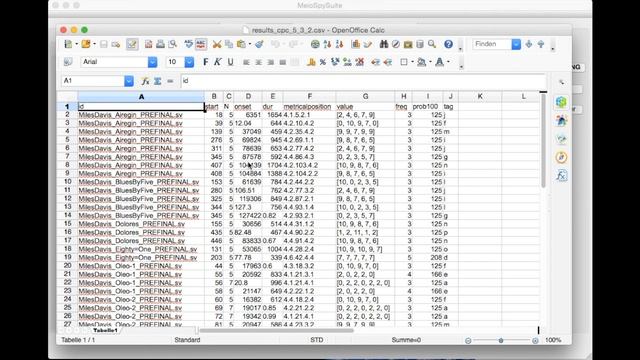
Task: Open the Function Wizard fx icon
Action: click(x=145, y=81)
